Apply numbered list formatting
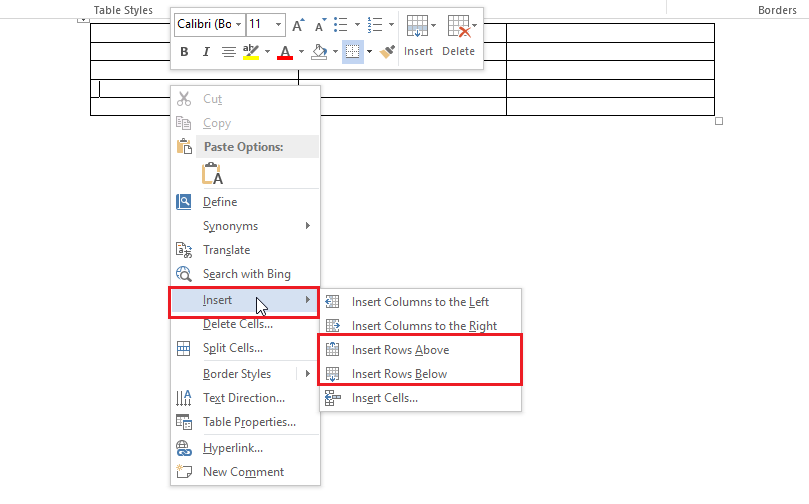809x504 pixels. tap(375, 24)
